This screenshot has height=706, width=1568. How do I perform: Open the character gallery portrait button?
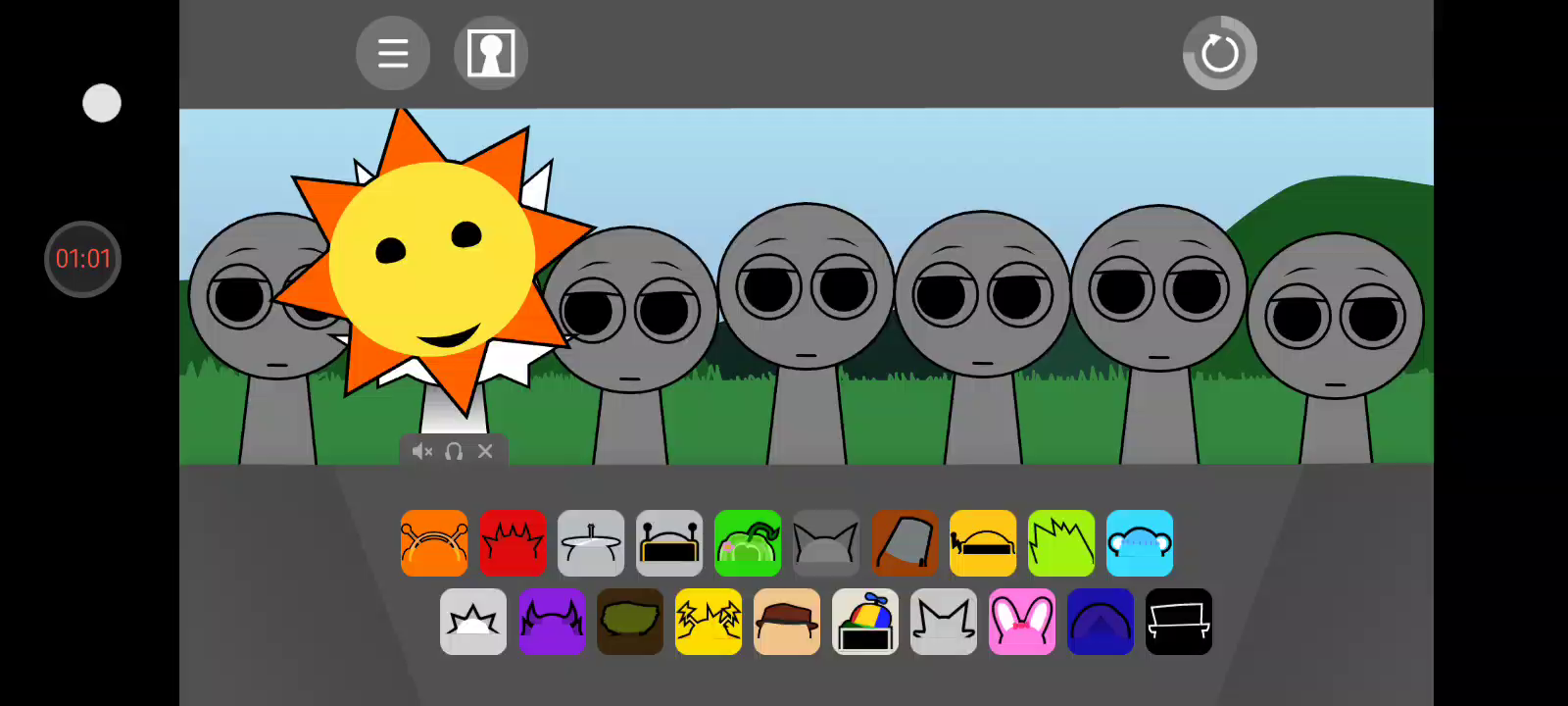coord(491,53)
